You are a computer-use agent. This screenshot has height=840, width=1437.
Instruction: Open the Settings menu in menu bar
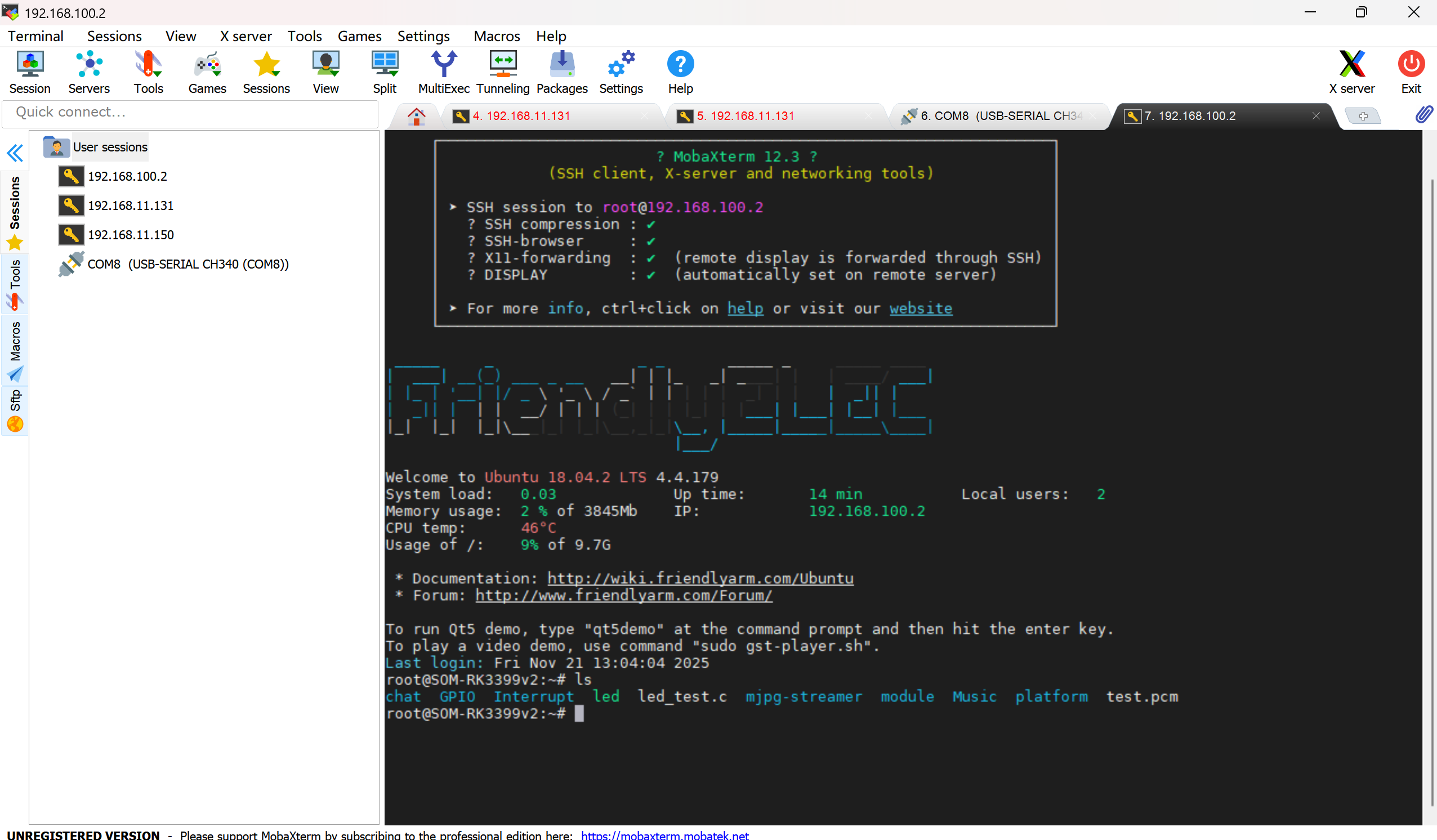423,36
